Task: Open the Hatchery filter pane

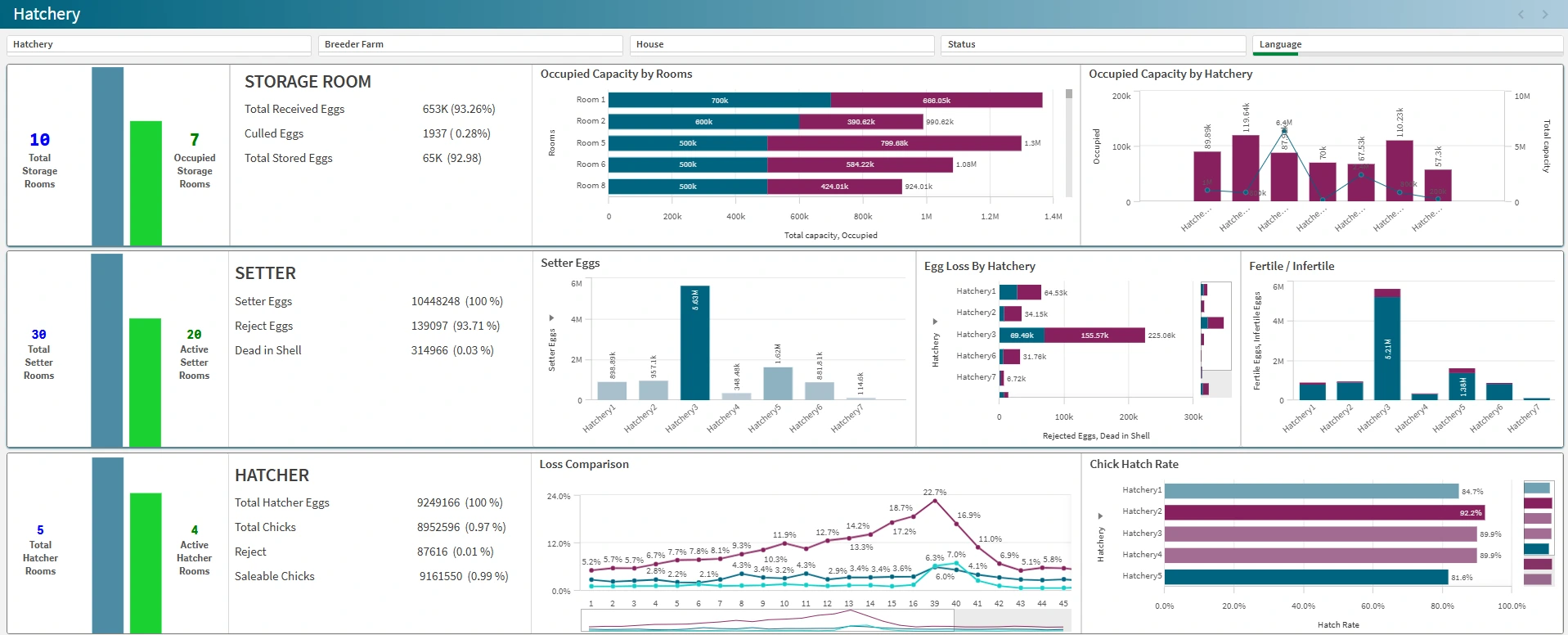Action: (x=159, y=44)
